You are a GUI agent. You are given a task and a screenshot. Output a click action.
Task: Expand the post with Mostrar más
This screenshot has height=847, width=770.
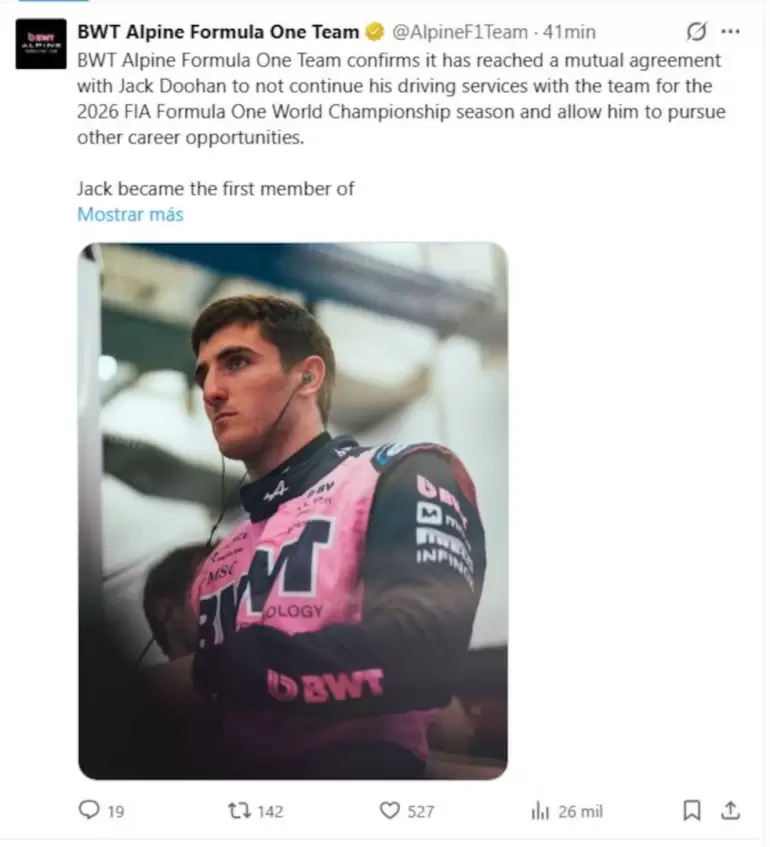(130, 214)
